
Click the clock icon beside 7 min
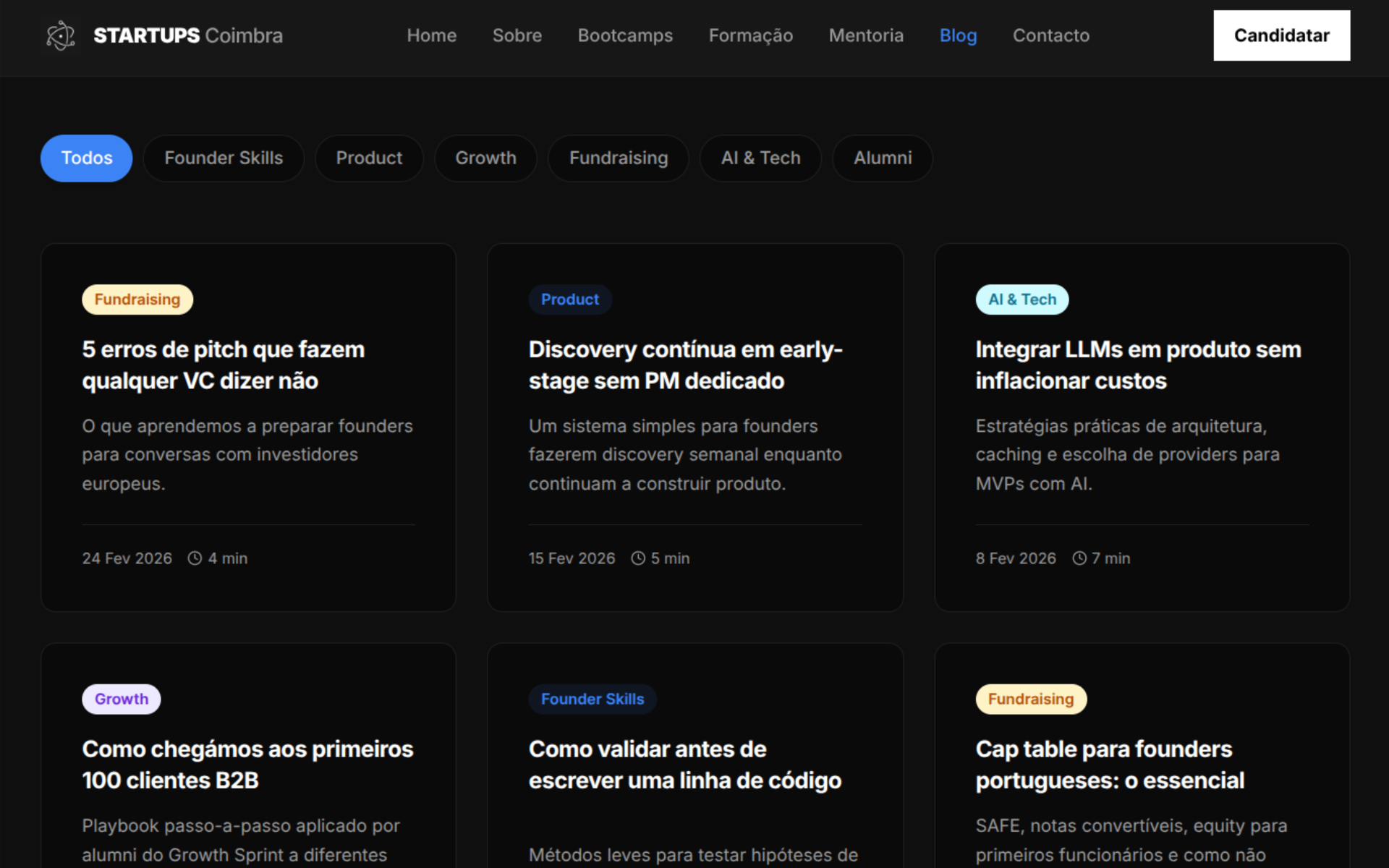[1079, 558]
